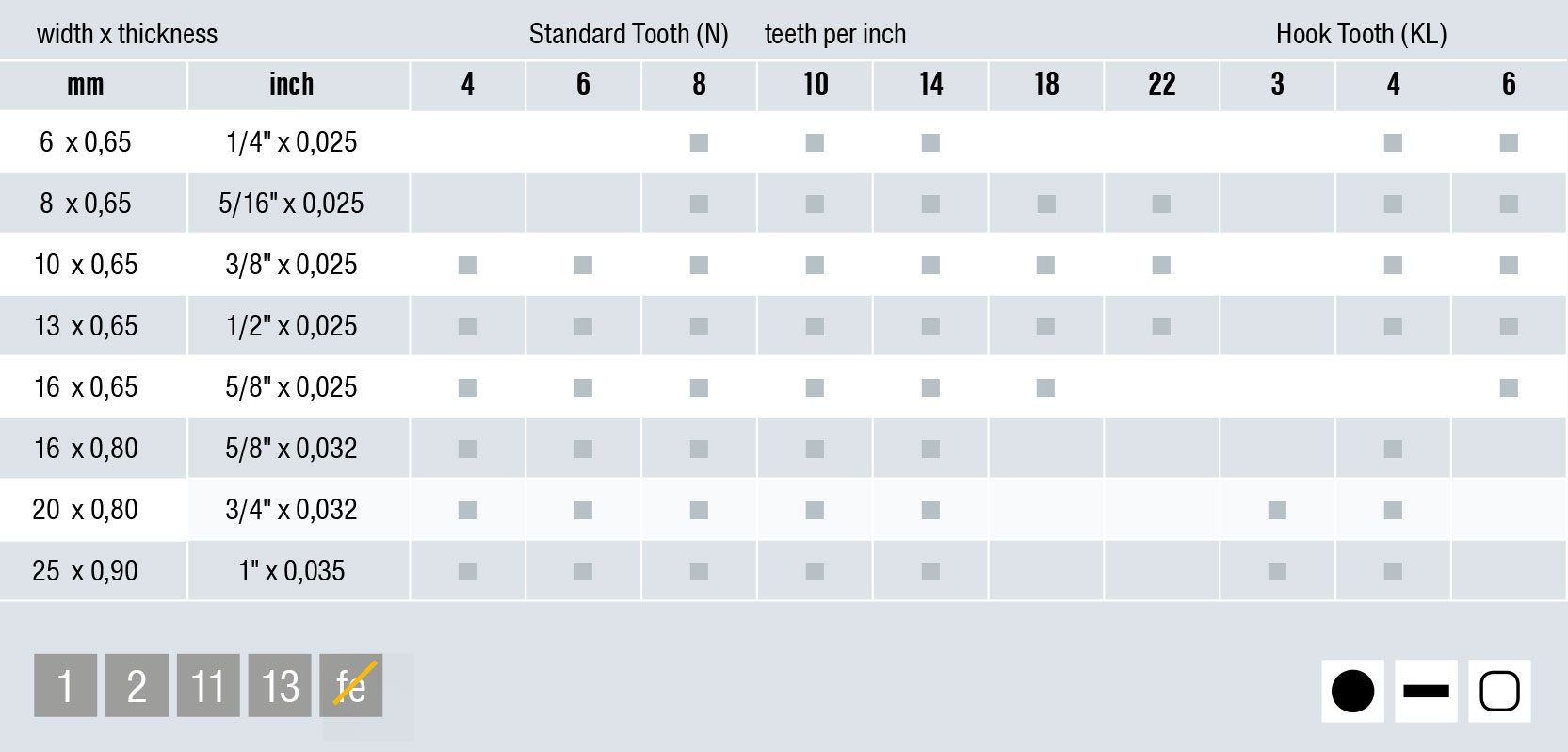Image resolution: width=1568 pixels, height=752 pixels.
Task: Click 8 x 0,65 marker under 22 TPI
Action: 1161,204
